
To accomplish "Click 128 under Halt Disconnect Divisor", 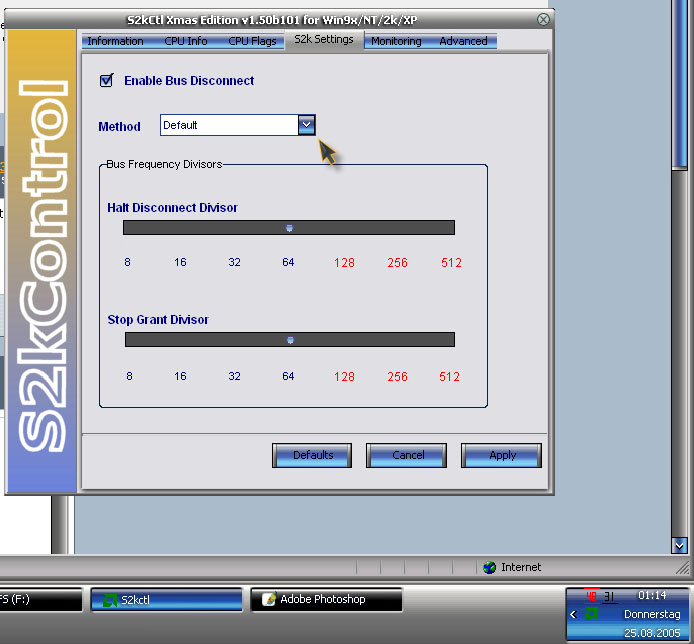I will tap(344, 263).
